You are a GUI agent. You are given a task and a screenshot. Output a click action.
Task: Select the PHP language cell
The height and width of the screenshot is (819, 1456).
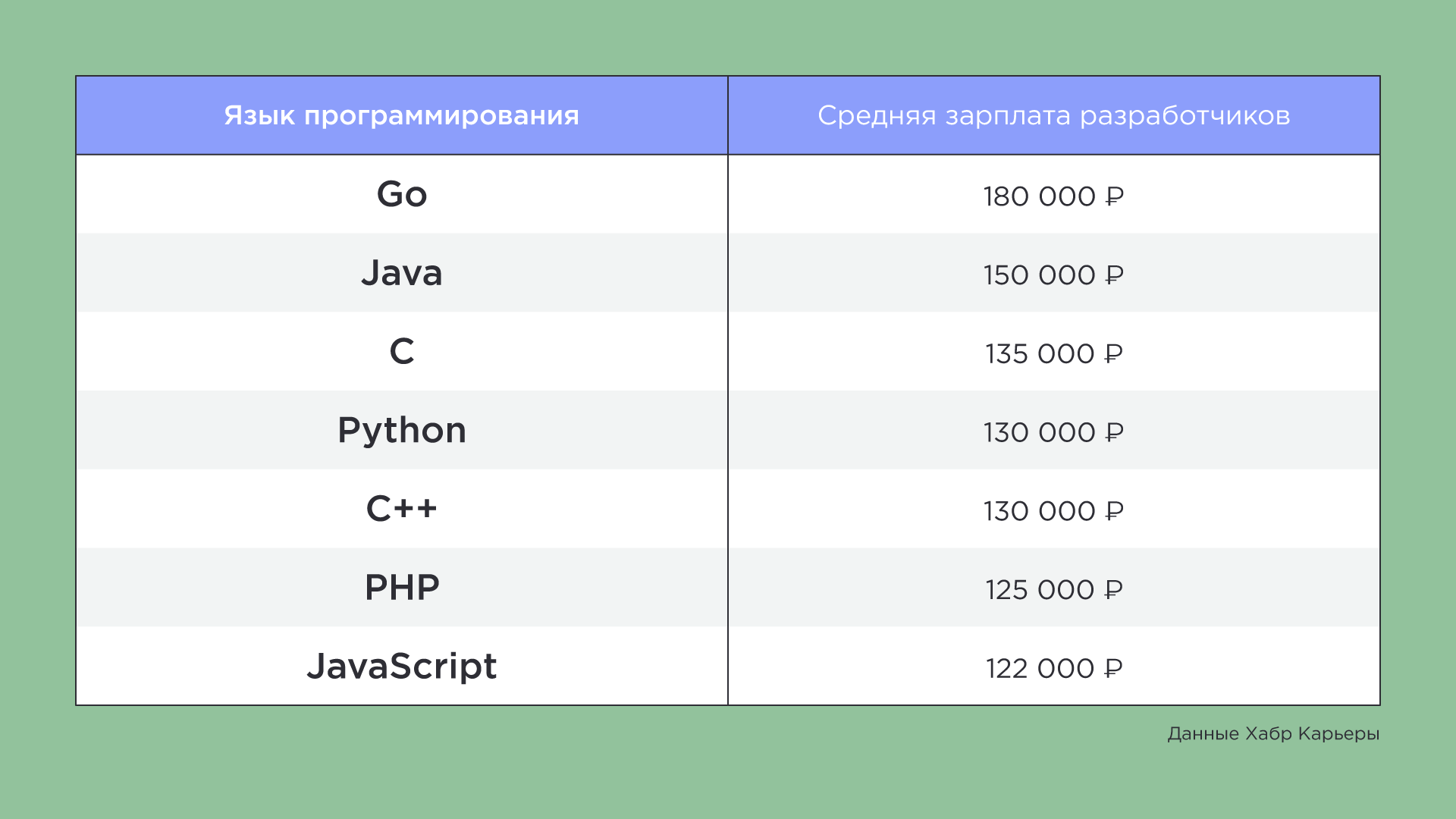401,588
